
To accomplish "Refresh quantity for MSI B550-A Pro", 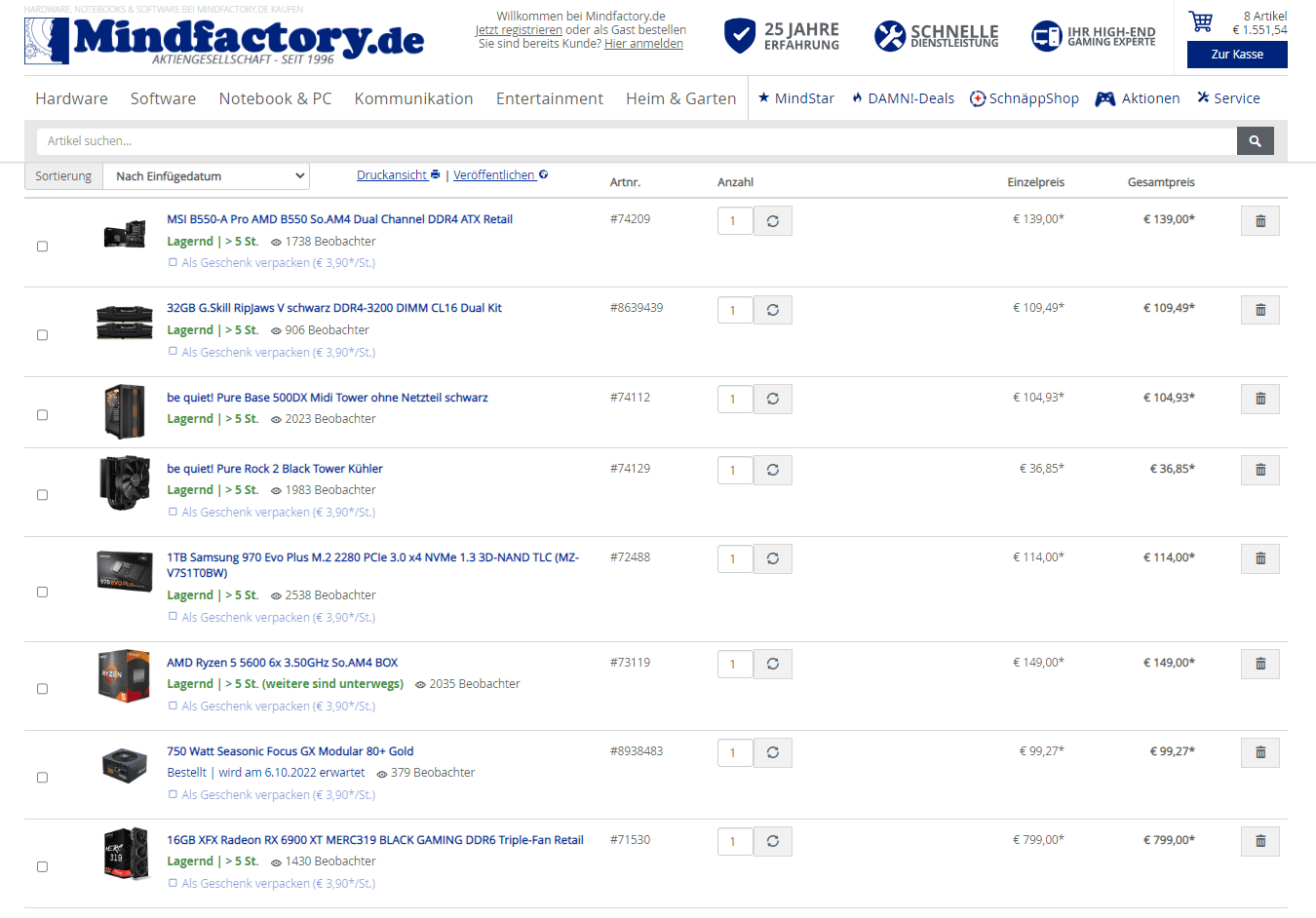I will pyautogui.click(x=772, y=221).
